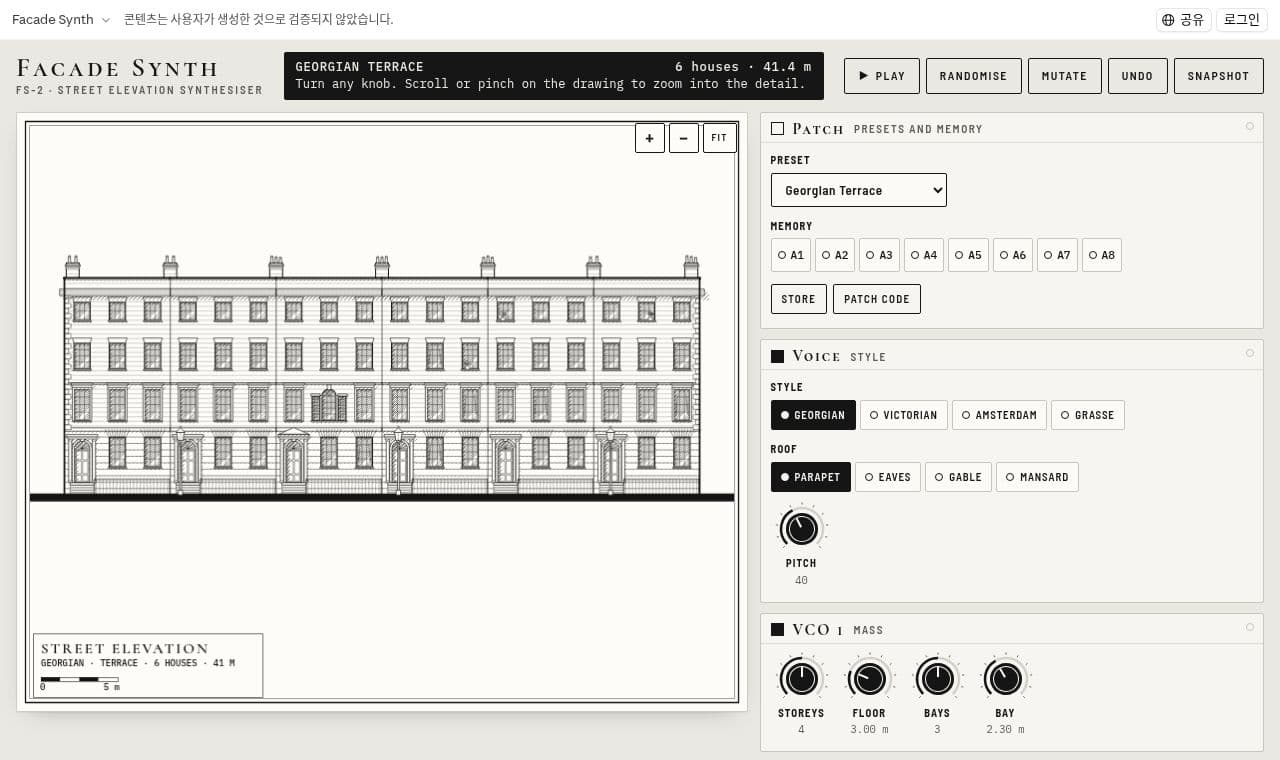Viewport: 1280px width, 760px height.
Task: Click the Pitch knob
Action: click(x=801, y=527)
